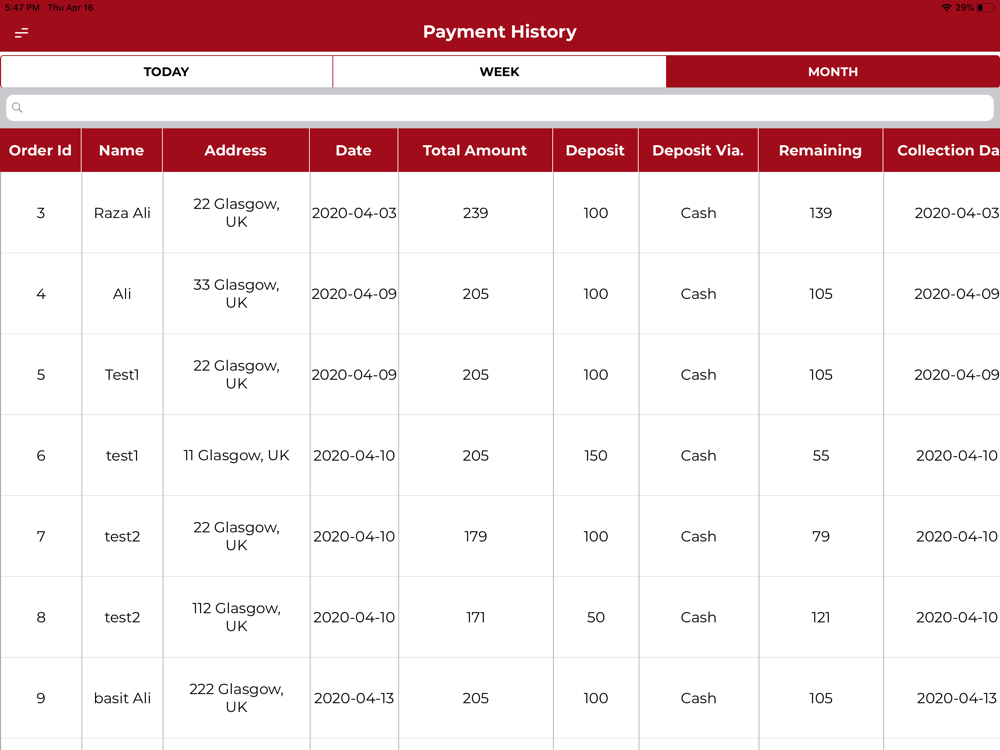The image size is (1000, 750).
Task: Select collection date 2020-04-13
Action: 957,699
